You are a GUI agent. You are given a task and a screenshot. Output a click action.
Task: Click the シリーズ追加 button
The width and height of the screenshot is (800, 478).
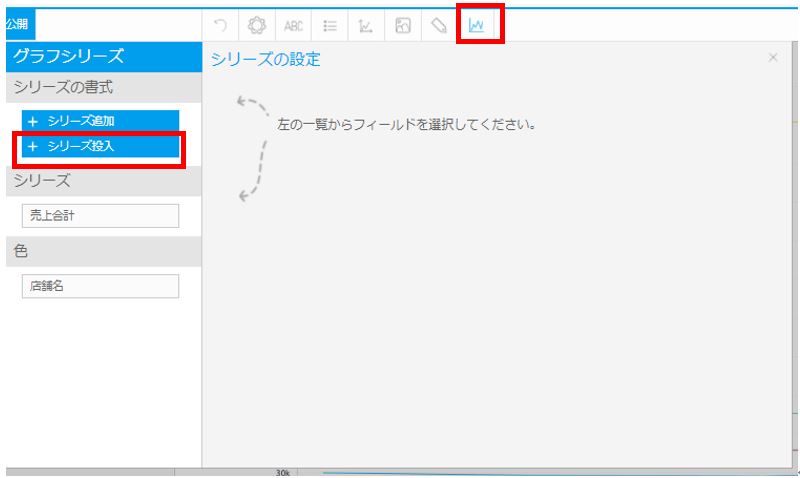pyautogui.click(x=101, y=121)
